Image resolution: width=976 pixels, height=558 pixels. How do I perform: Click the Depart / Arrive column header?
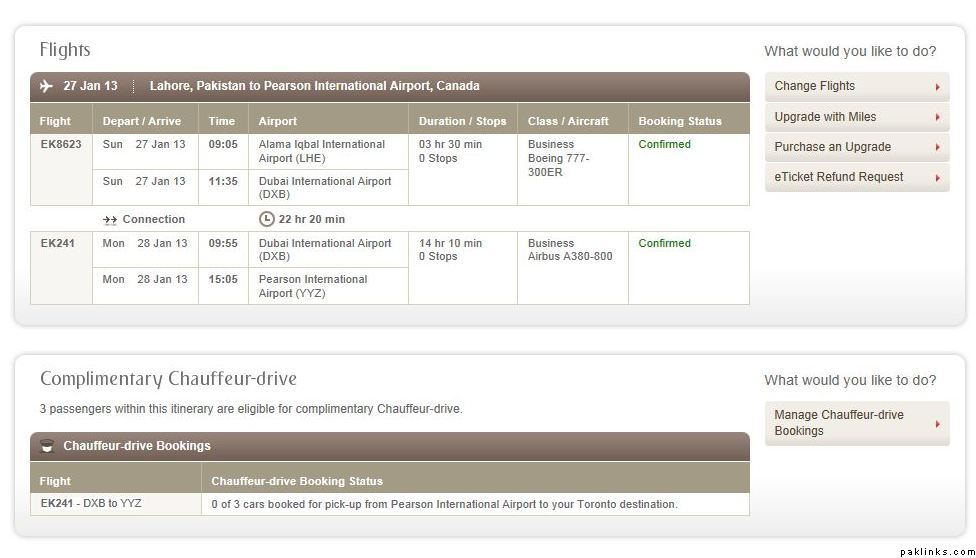142,121
